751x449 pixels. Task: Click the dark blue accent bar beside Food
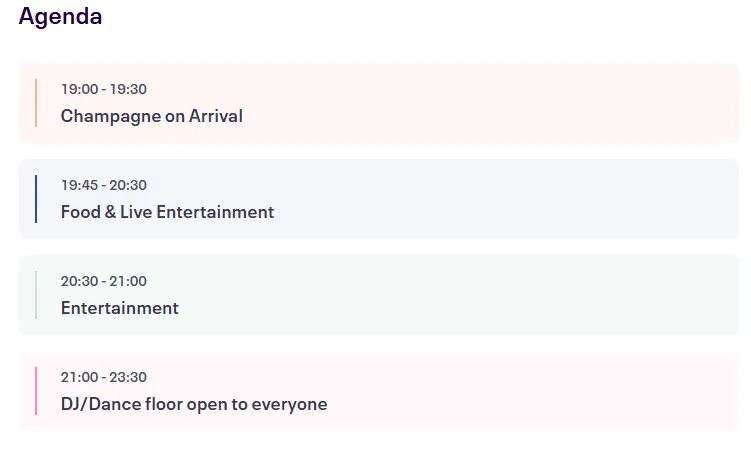point(36,199)
